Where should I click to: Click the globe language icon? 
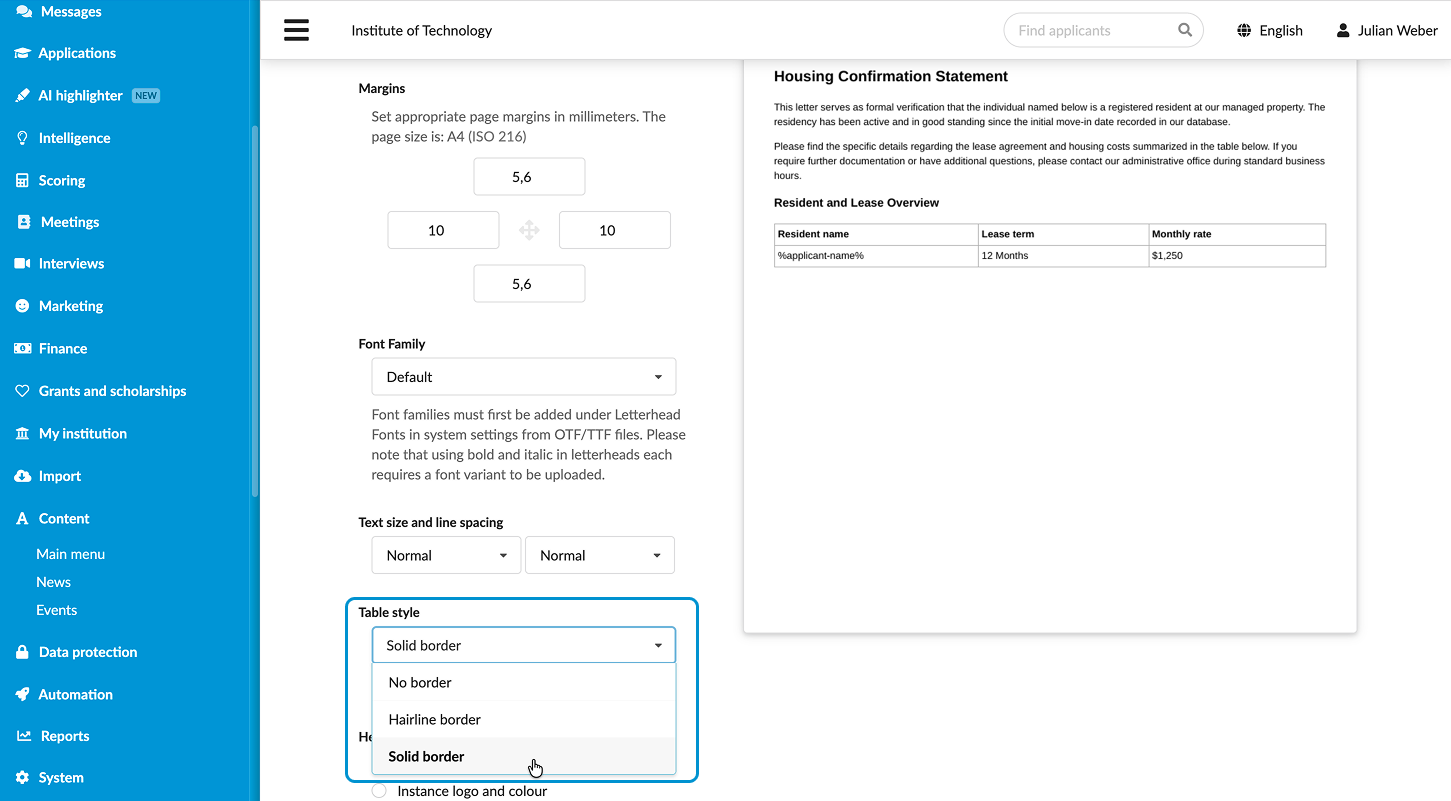click(1244, 30)
